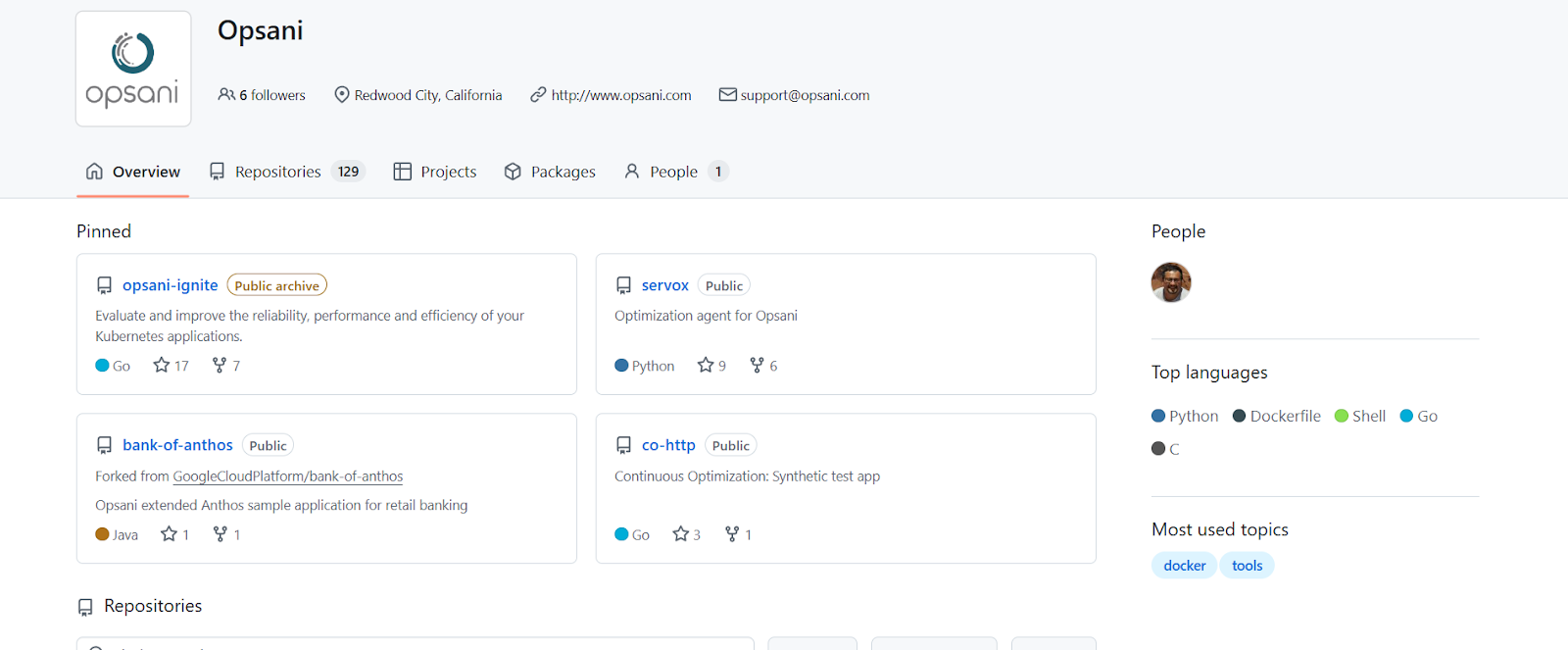Click the Redwood City, California text
The image size is (1568, 650).
[x=428, y=95]
